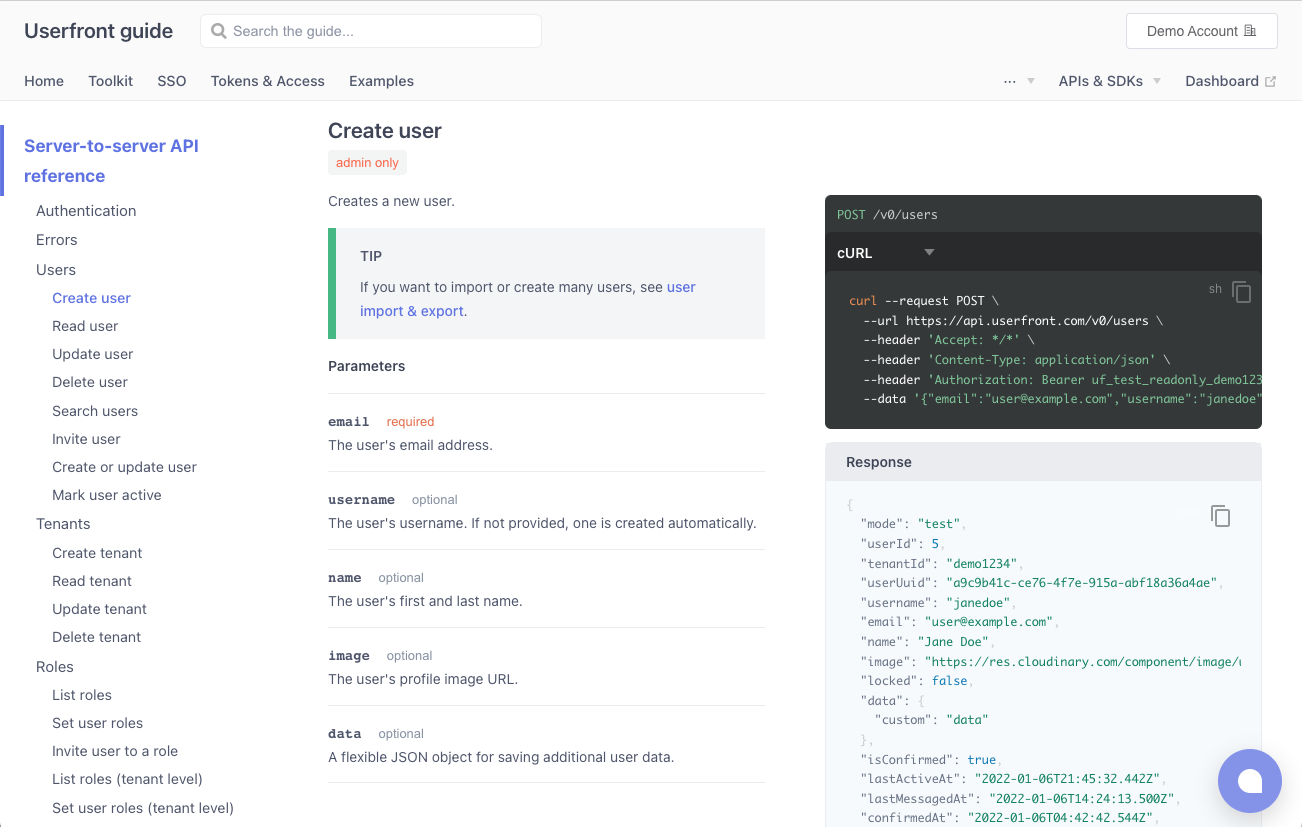Click the Userfront guide title
This screenshot has height=827, width=1302.
click(x=97, y=31)
